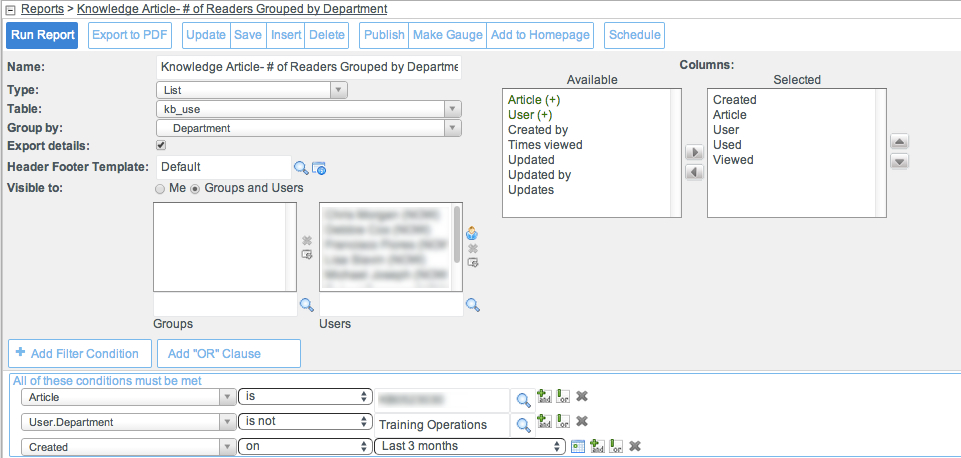Click the Groups list preview icon

pyautogui.click(x=307, y=254)
